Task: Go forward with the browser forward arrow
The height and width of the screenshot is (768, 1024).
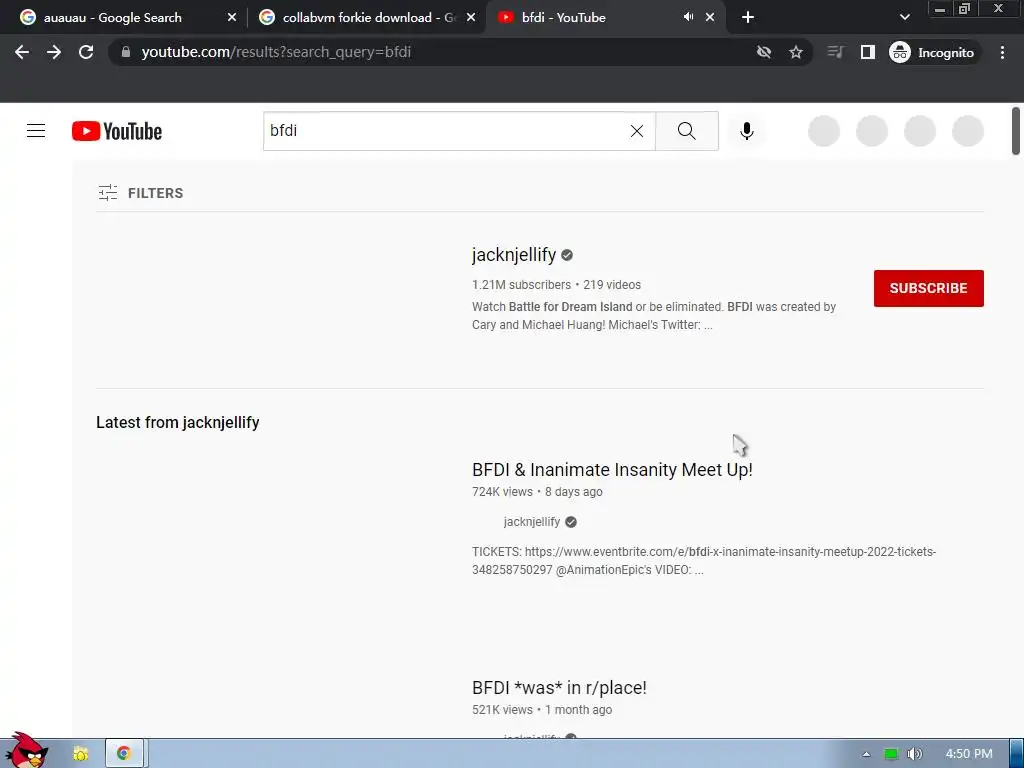Action: tap(54, 52)
